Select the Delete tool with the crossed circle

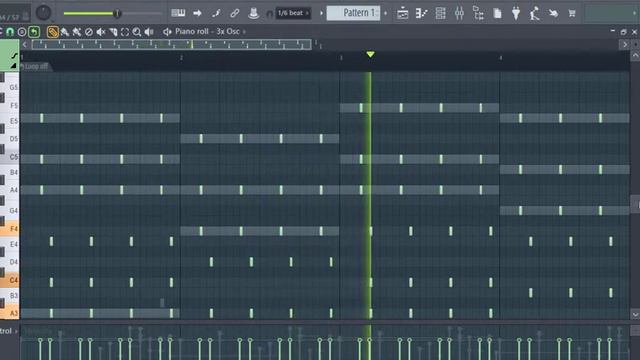pos(89,32)
